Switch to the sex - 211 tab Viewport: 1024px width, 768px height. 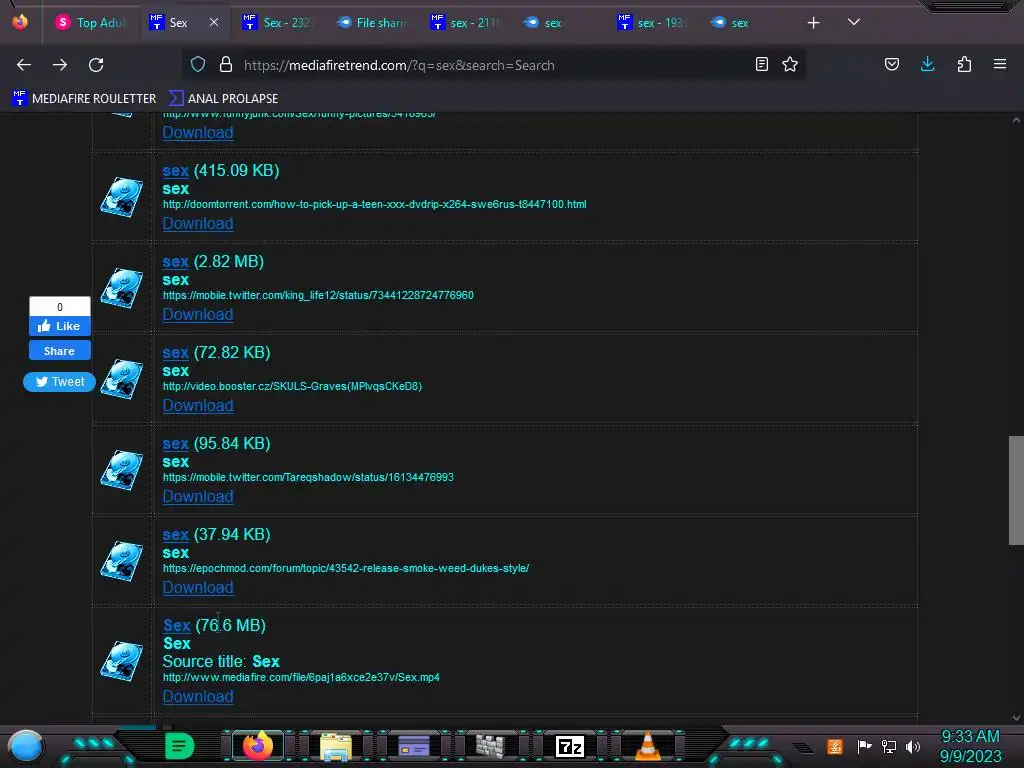tap(465, 23)
